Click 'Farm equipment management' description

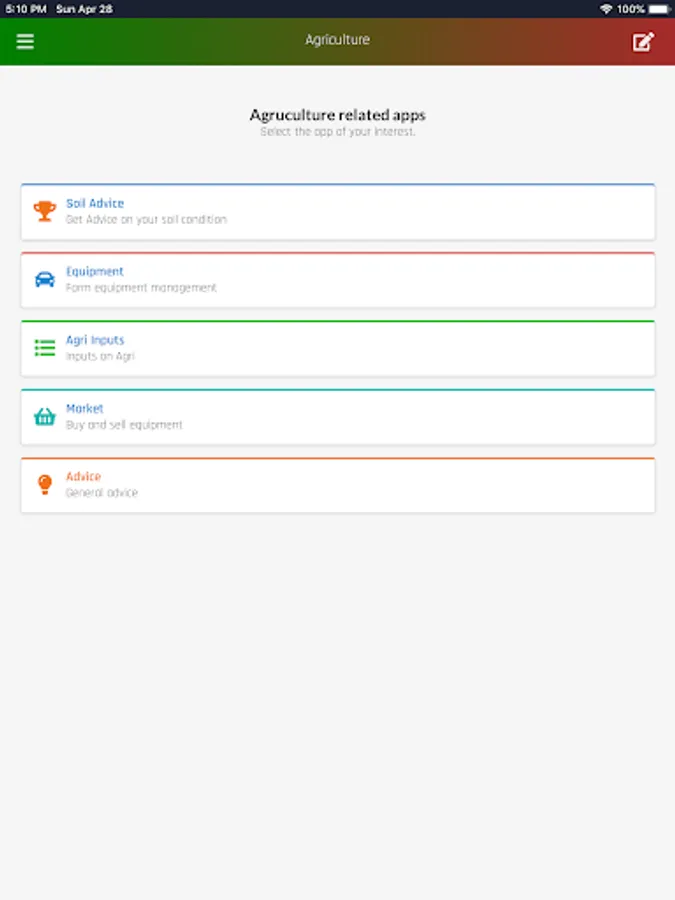(141, 288)
